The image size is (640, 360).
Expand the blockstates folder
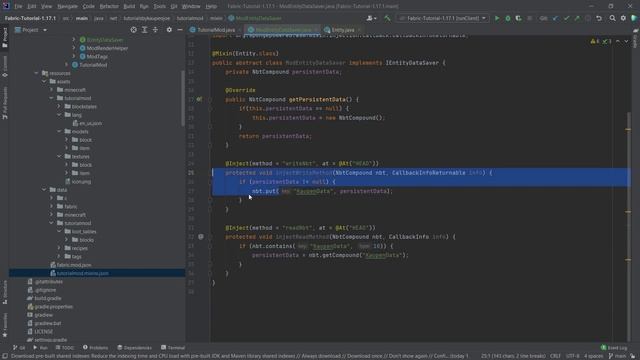59,107
